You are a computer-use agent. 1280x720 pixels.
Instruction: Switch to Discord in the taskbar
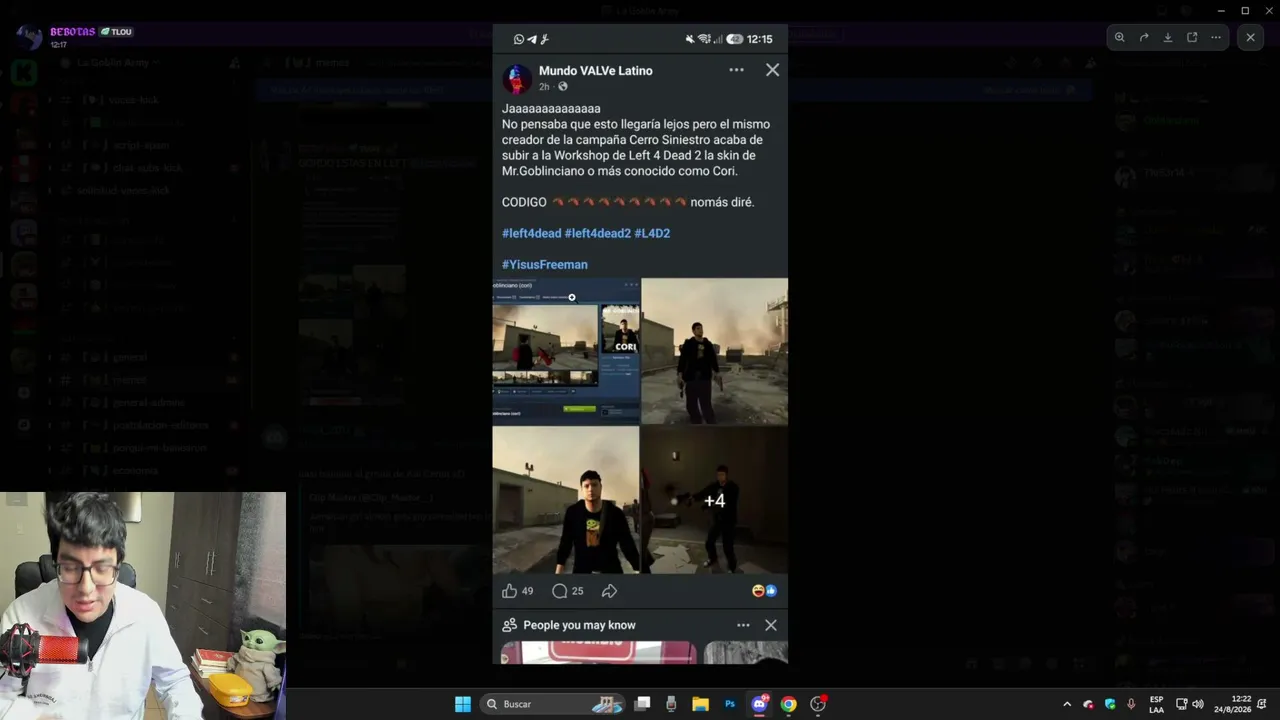(759, 704)
